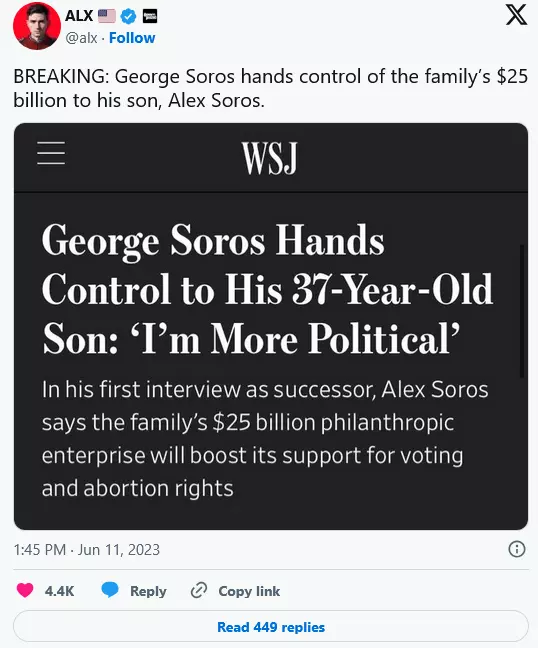This screenshot has height=648, width=538.
Task: Open the WSJ headline image about Soros
Action: click(271, 326)
